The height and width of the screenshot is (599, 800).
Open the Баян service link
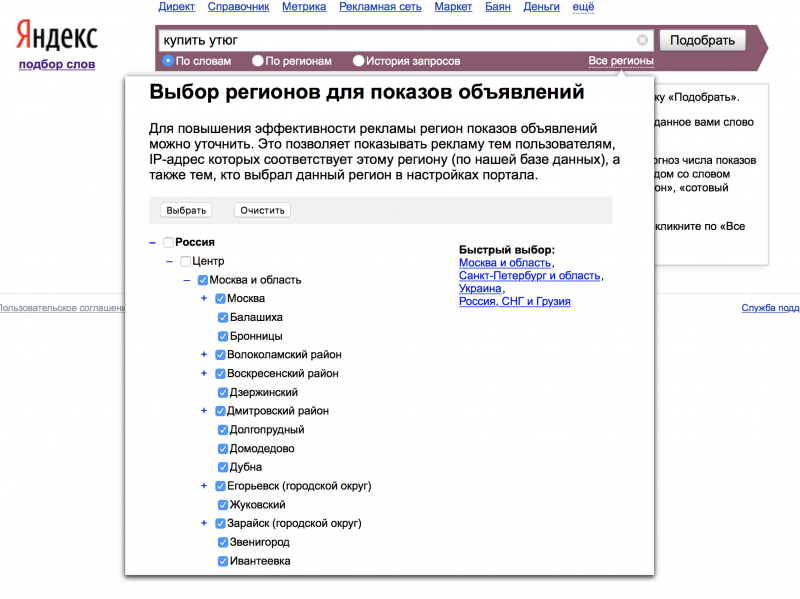coord(498,7)
